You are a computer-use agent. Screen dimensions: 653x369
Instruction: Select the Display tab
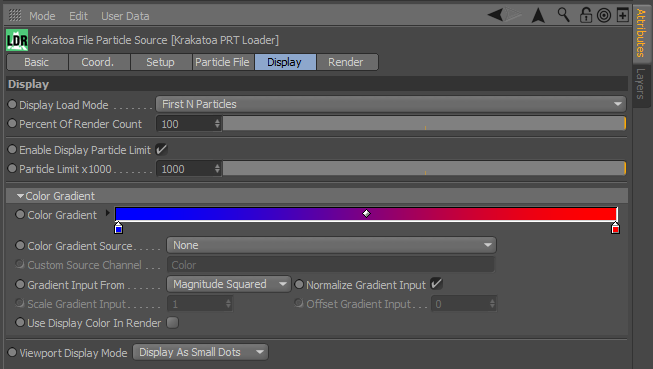285,62
